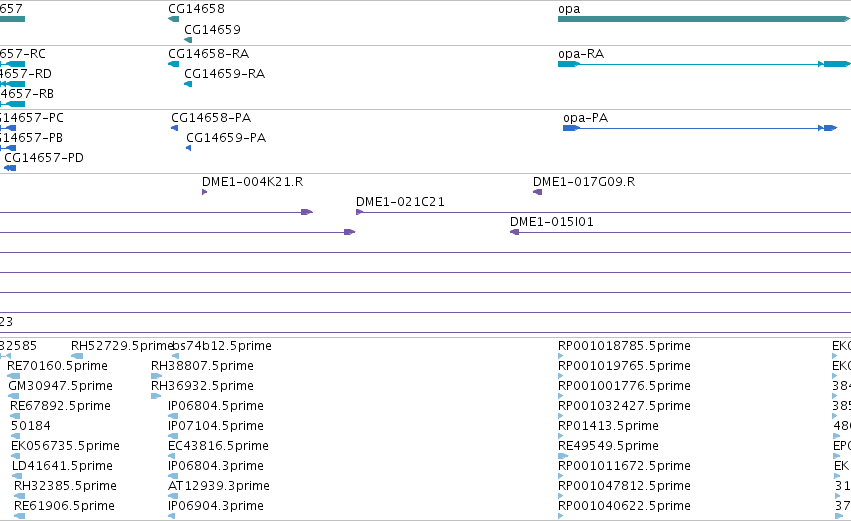Image resolution: width=851 pixels, height=521 pixels.
Task: Select the CG14659 gene label
Action: [x=212, y=29]
